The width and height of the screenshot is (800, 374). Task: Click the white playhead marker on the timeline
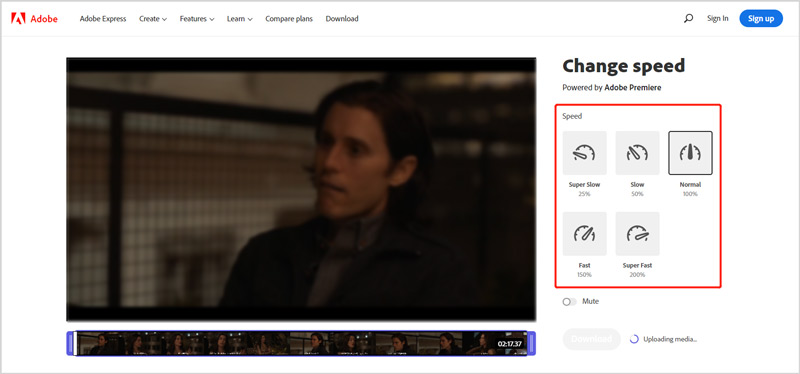76,343
